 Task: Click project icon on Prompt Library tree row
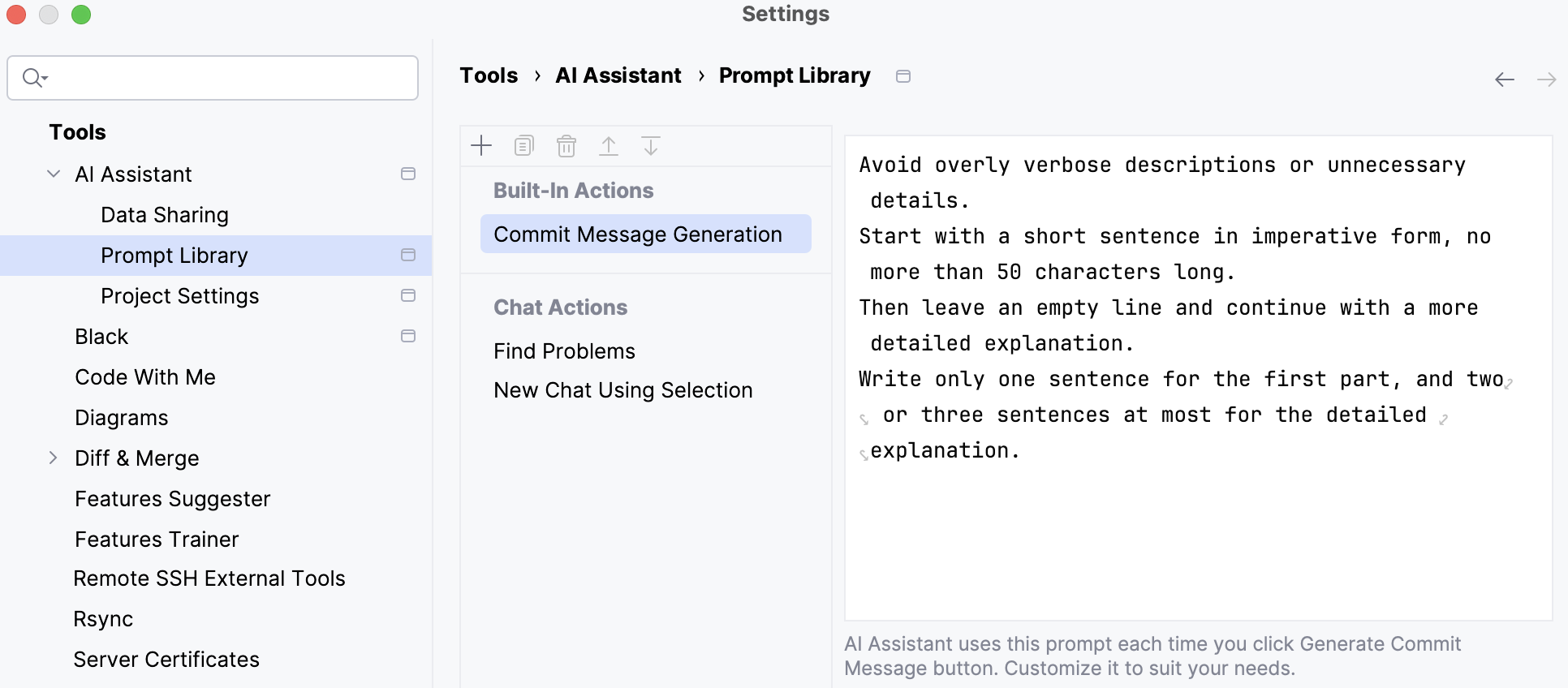(x=408, y=255)
